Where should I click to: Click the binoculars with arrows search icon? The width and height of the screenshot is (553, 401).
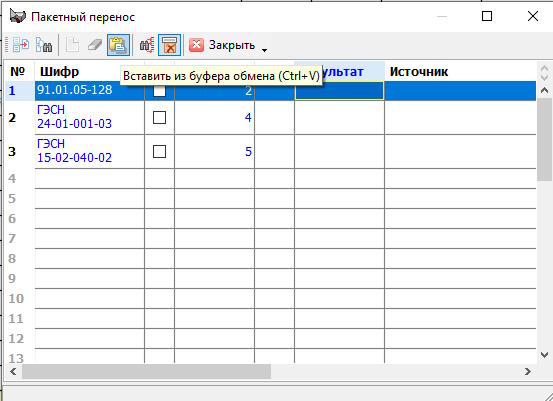tap(147, 45)
